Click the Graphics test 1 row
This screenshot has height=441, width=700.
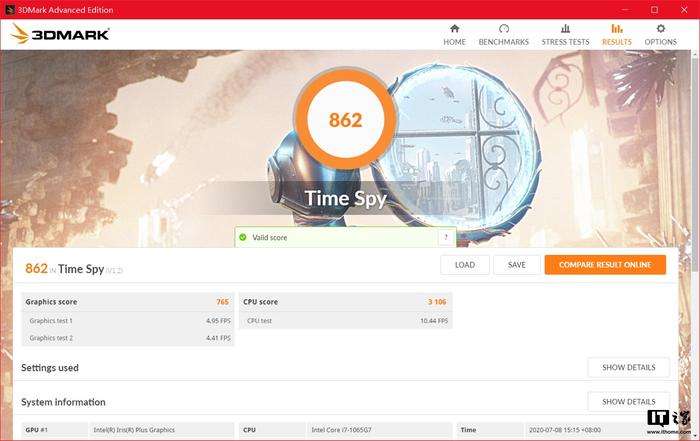tap(128, 320)
